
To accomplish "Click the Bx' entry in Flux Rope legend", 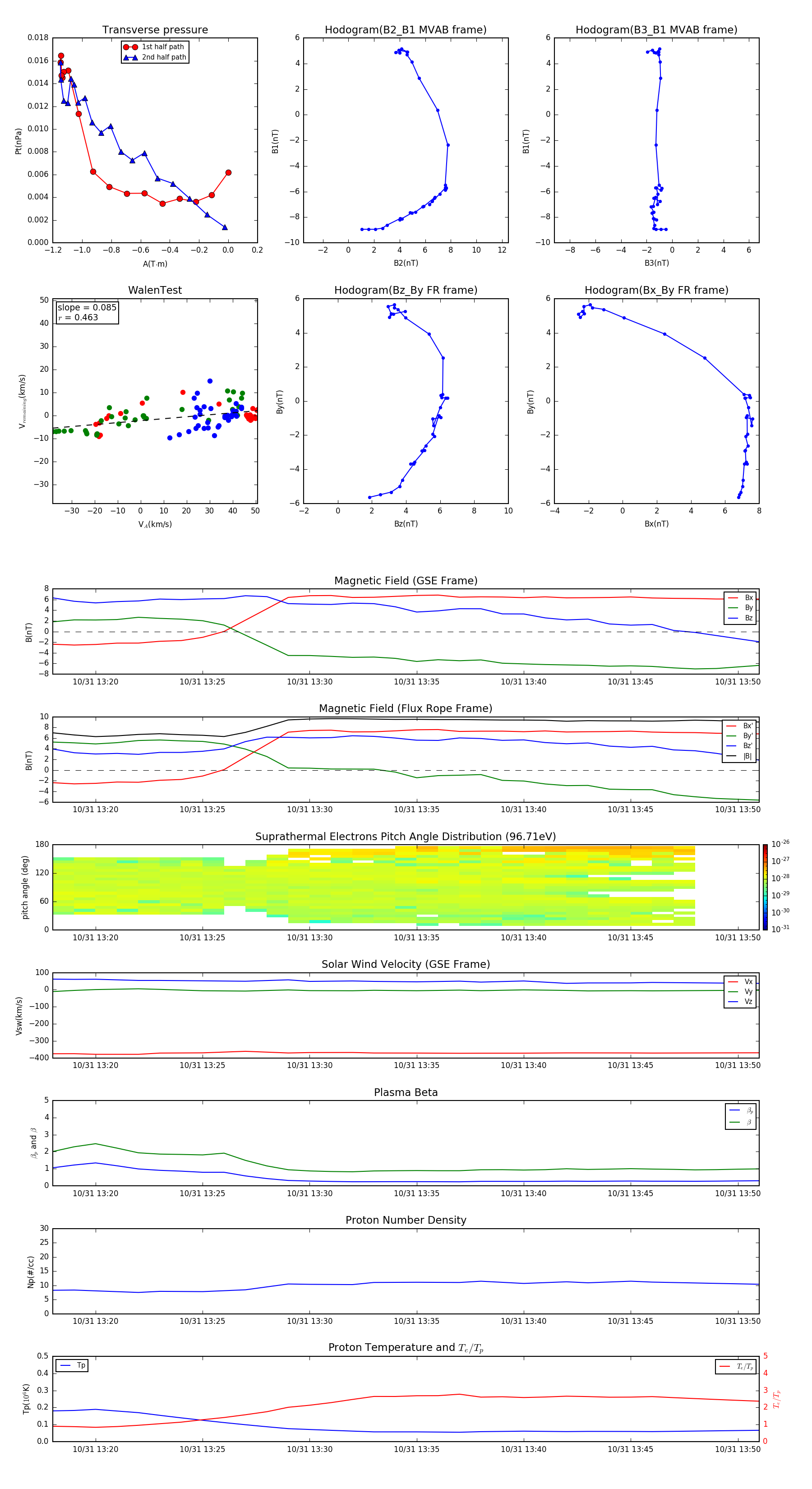I will 740,726.
